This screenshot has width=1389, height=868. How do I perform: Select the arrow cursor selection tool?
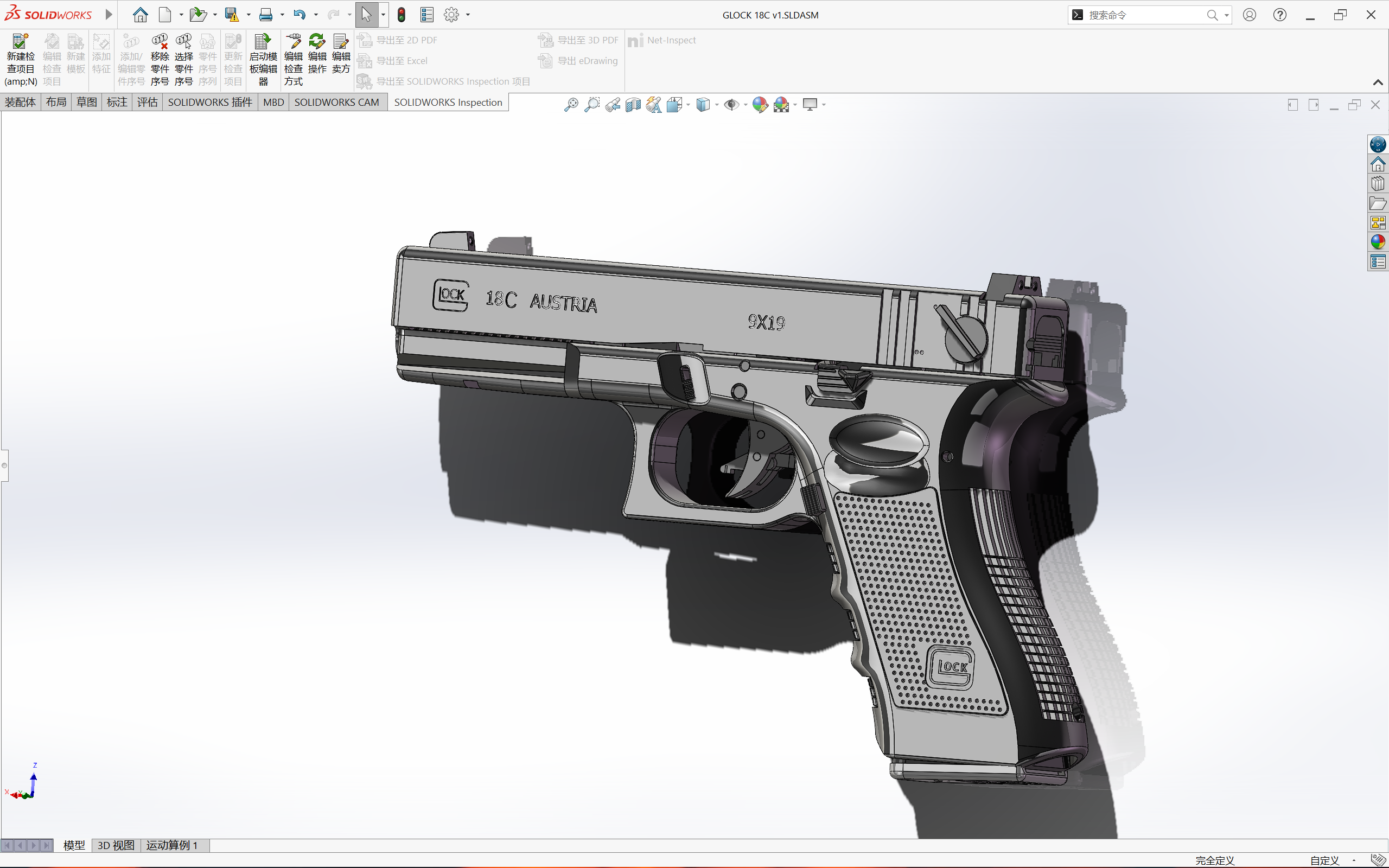tap(367, 15)
